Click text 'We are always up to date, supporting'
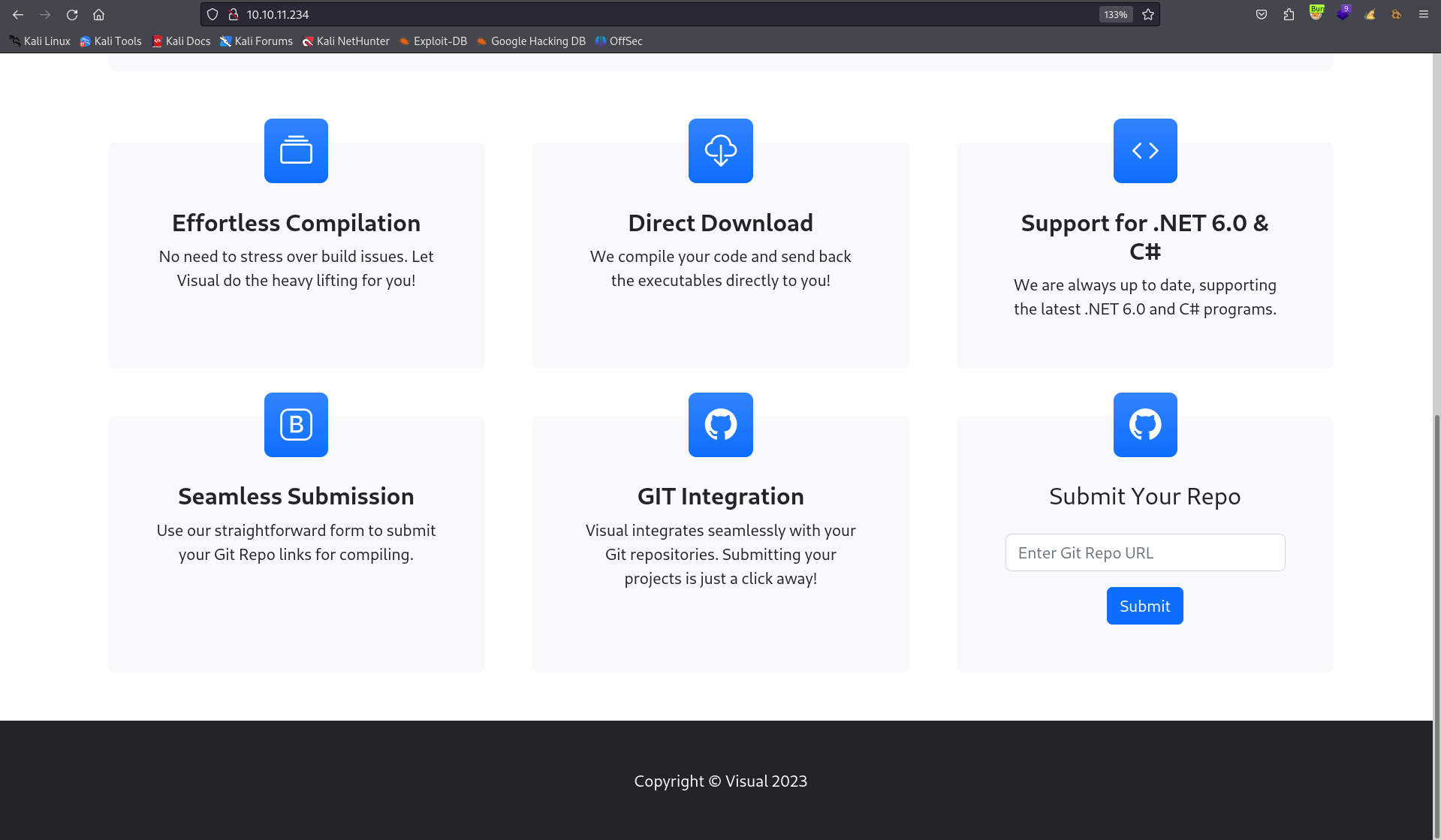 1145,285
